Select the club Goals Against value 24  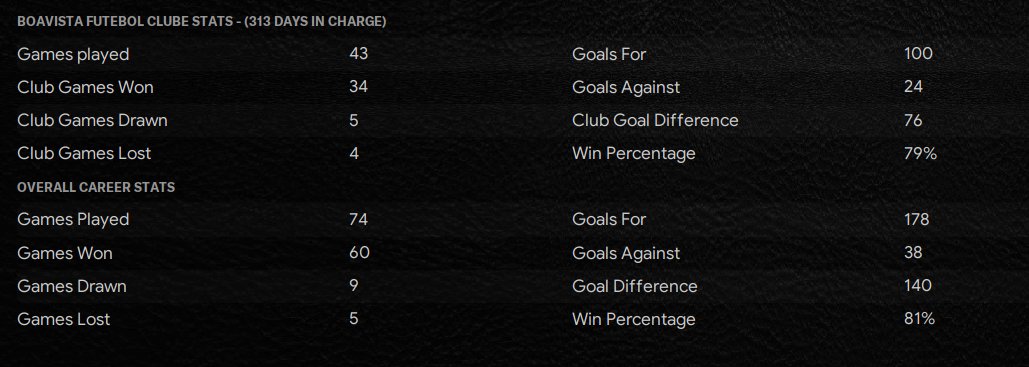(914, 87)
